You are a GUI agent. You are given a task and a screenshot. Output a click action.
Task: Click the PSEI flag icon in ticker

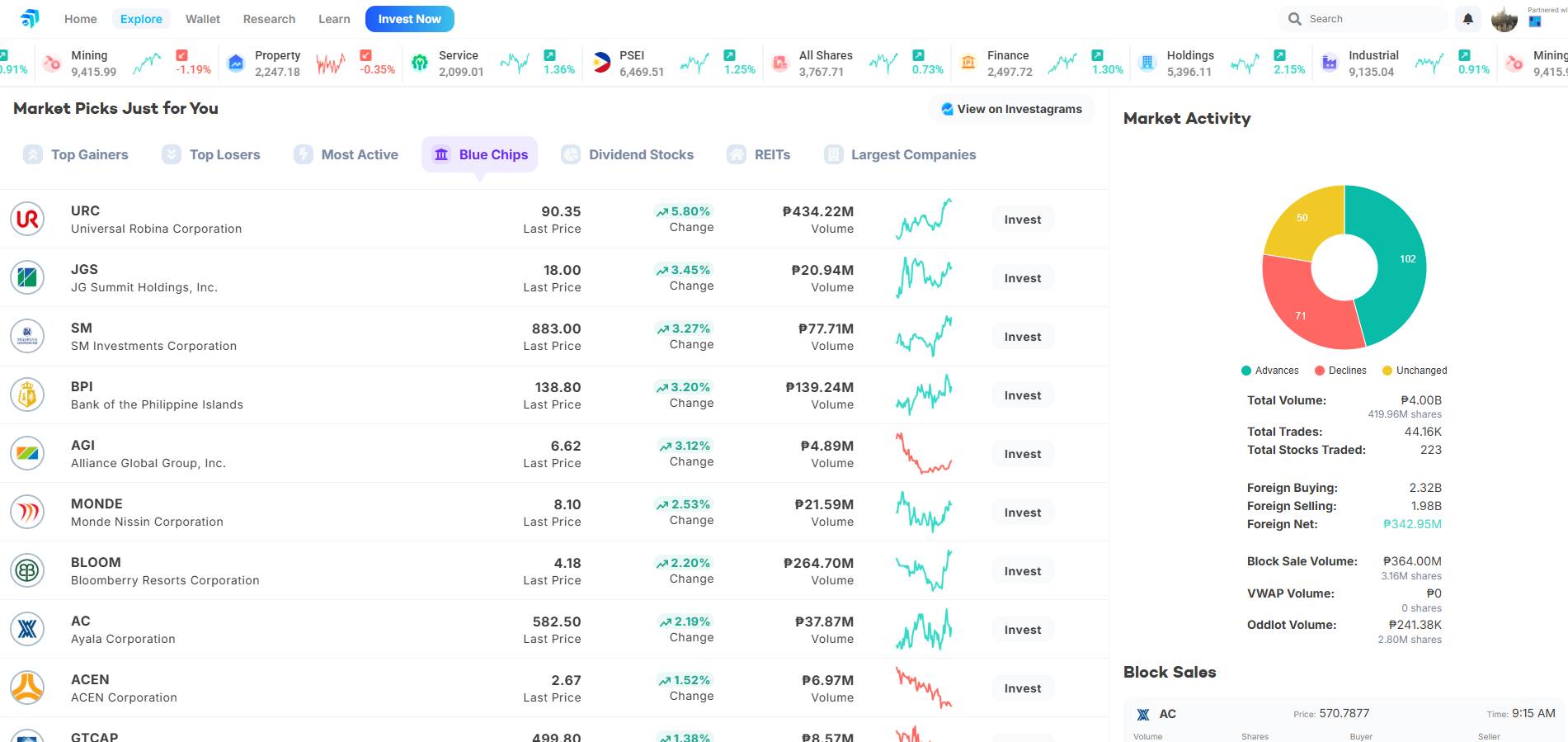pyautogui.click(x=601, y=63)
